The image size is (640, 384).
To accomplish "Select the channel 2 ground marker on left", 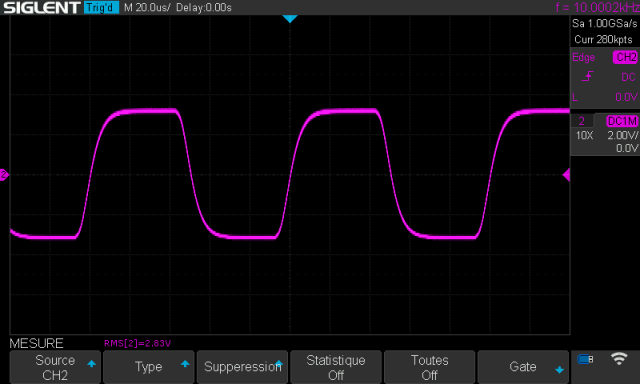I will [x=4, y=175].
